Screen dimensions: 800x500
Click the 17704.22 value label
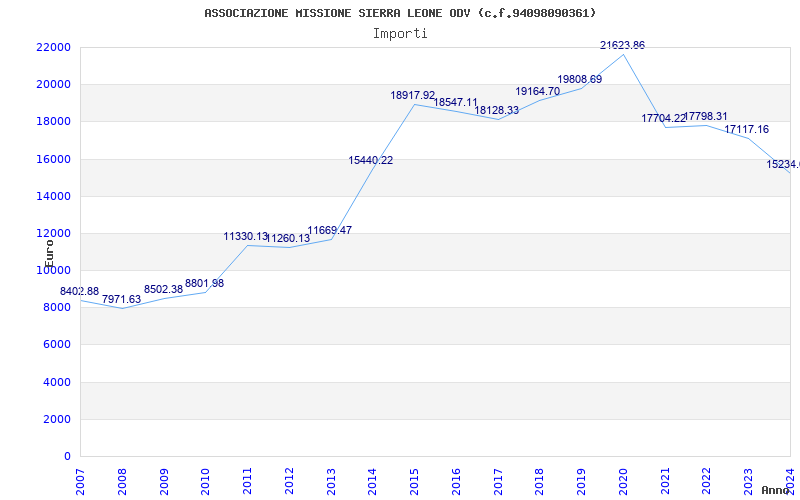click(x=663, y=118)
